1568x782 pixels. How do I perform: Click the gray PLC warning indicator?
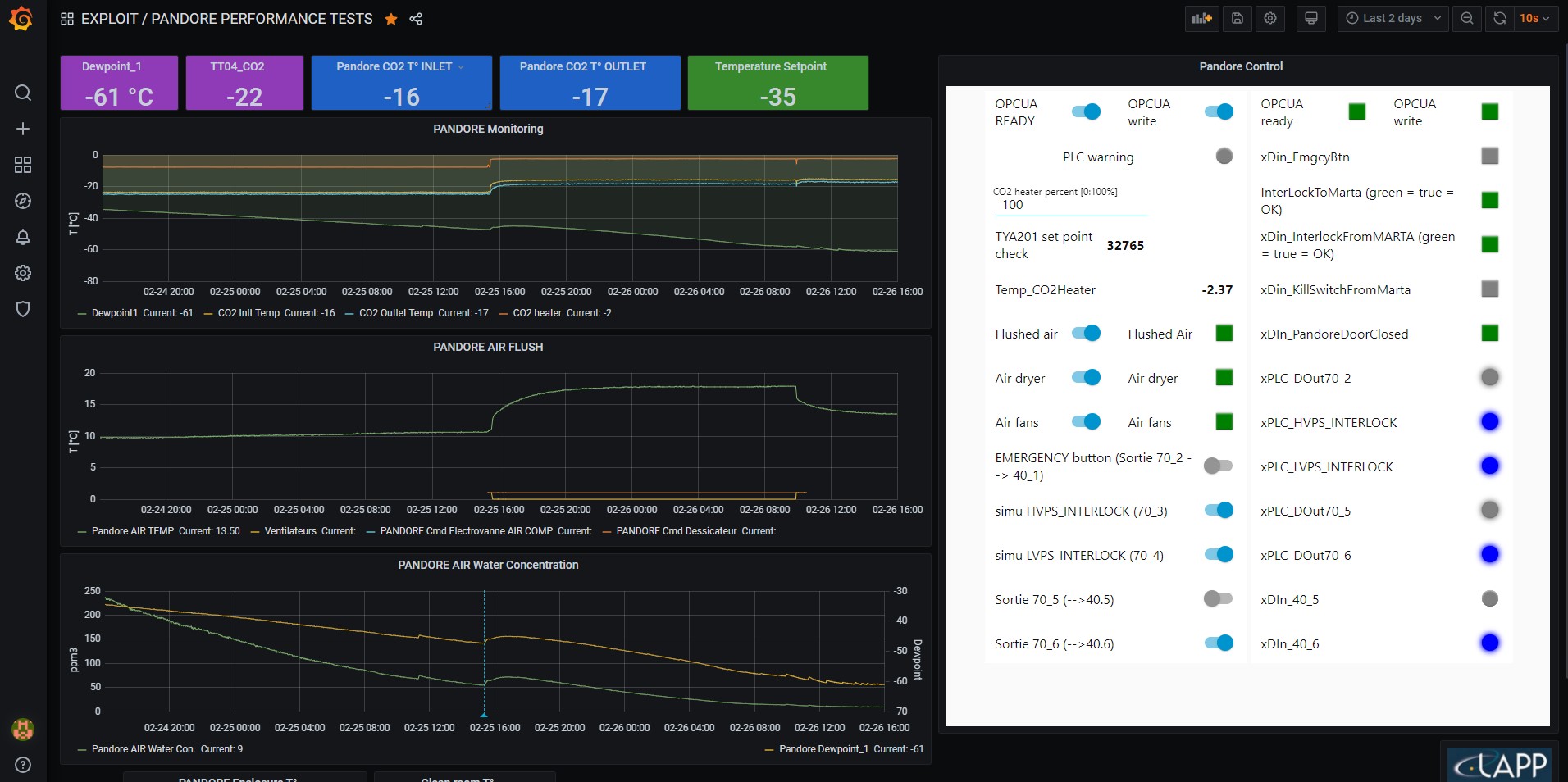point(1224,156)
